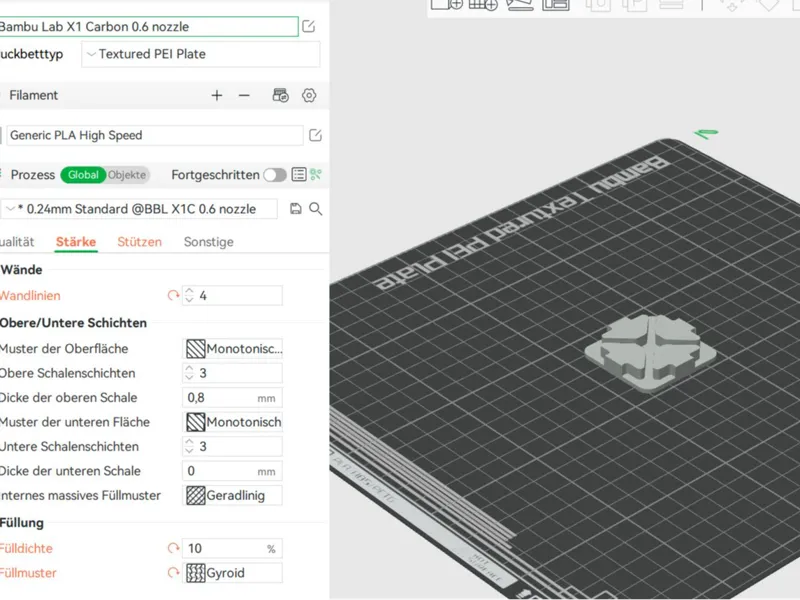Decrease Untere Schalenschichten with down arrow
The image size is (800, 600).
[189, 451]
